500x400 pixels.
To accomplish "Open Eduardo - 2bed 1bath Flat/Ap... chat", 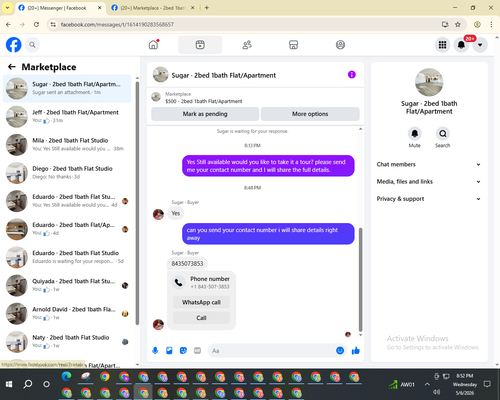I will pyautogui.click(x=67, y=229).
